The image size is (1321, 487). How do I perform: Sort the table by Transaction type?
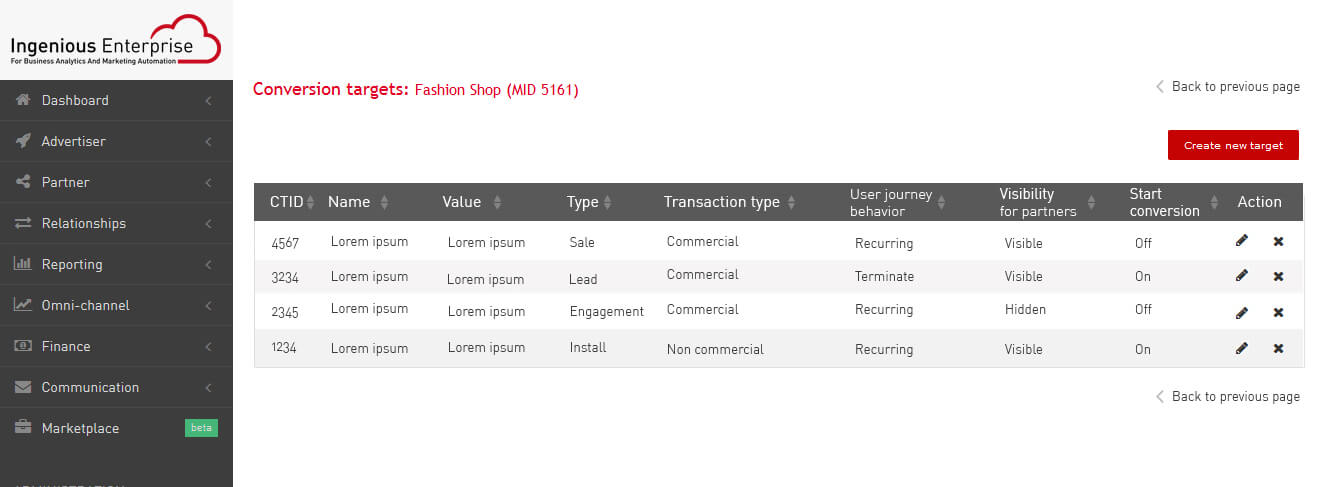point(791,202)
